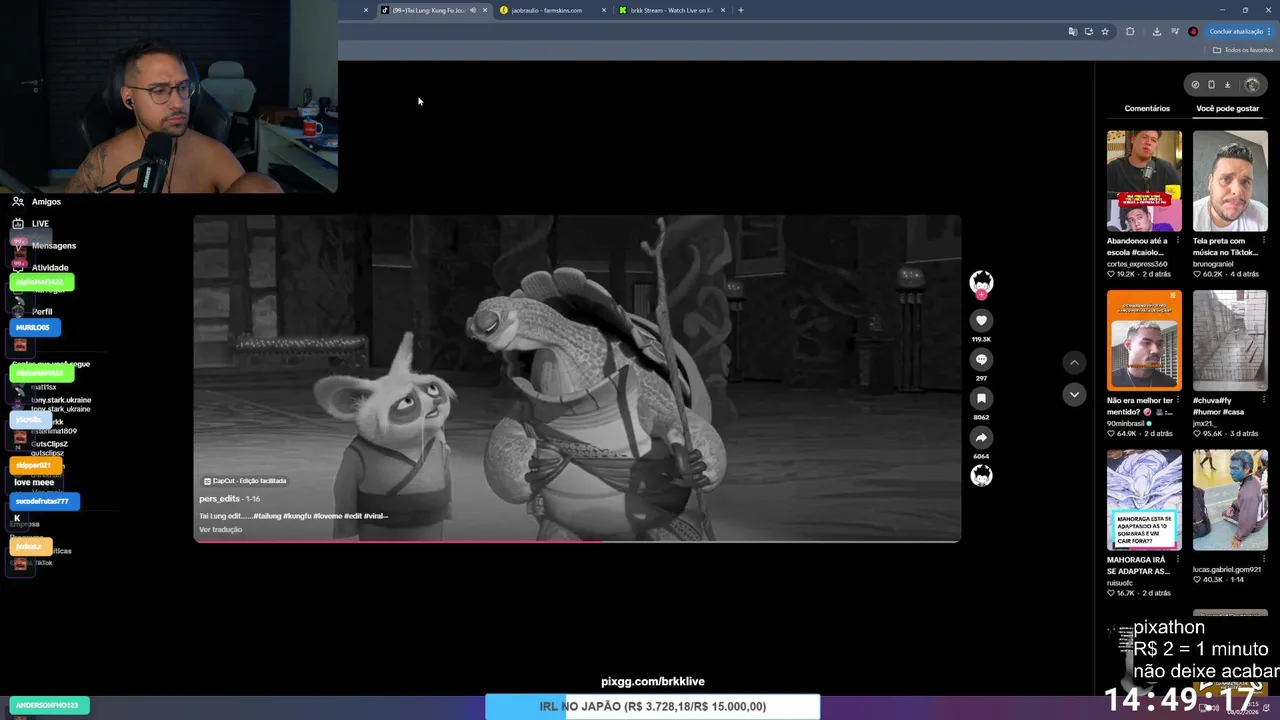Click the 90minbrasil username
The height and width of the screenshot is (720, 1280).
pyautogui.click(x=1126, y=423)
